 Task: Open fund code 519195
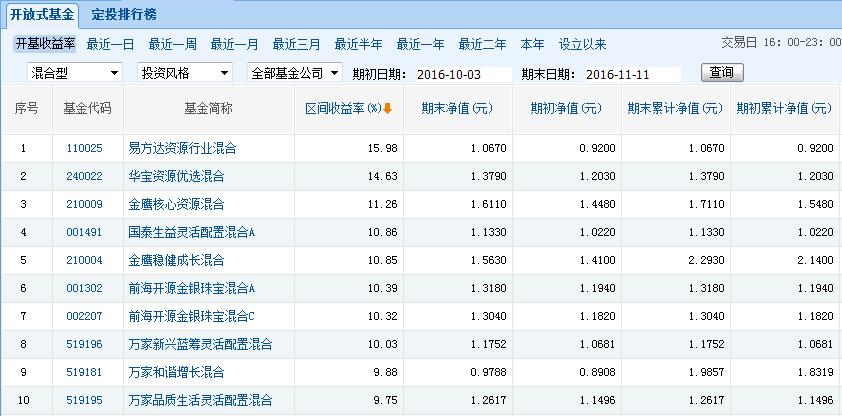pos(84,400)
